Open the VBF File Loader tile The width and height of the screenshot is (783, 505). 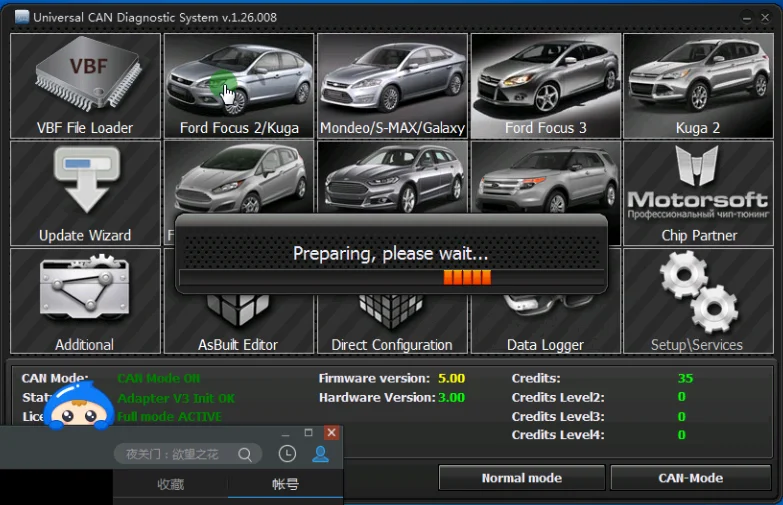(x=85, y=86)
